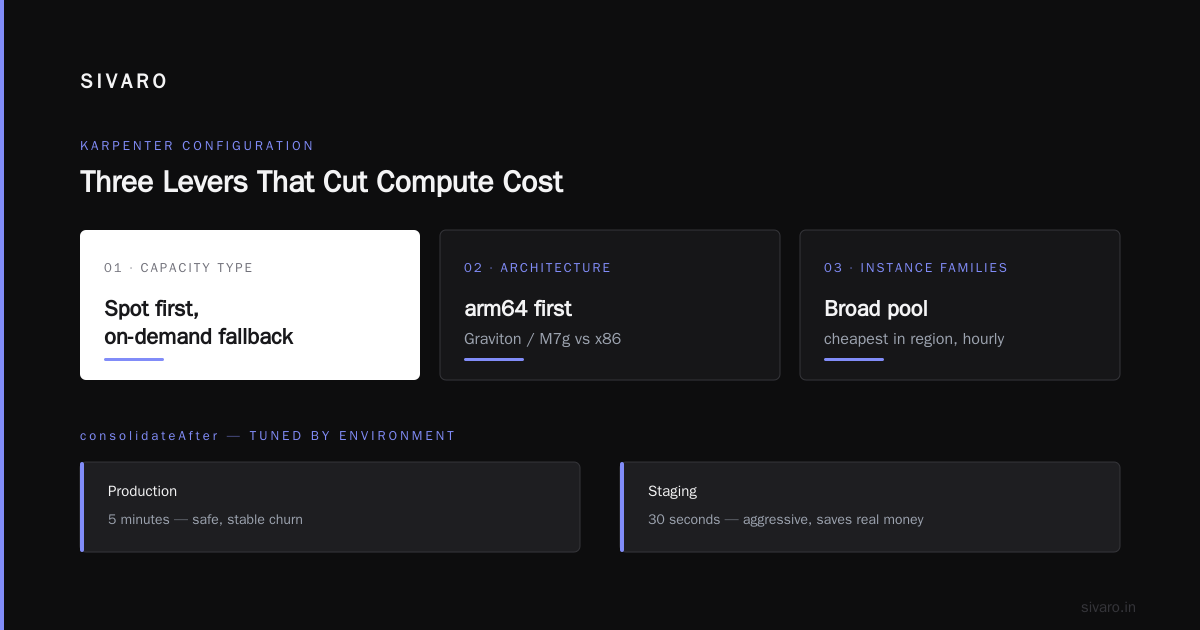Click the consolidateAfter tuned by environment label
The image size is (1200, 630).
click(268, 436)
